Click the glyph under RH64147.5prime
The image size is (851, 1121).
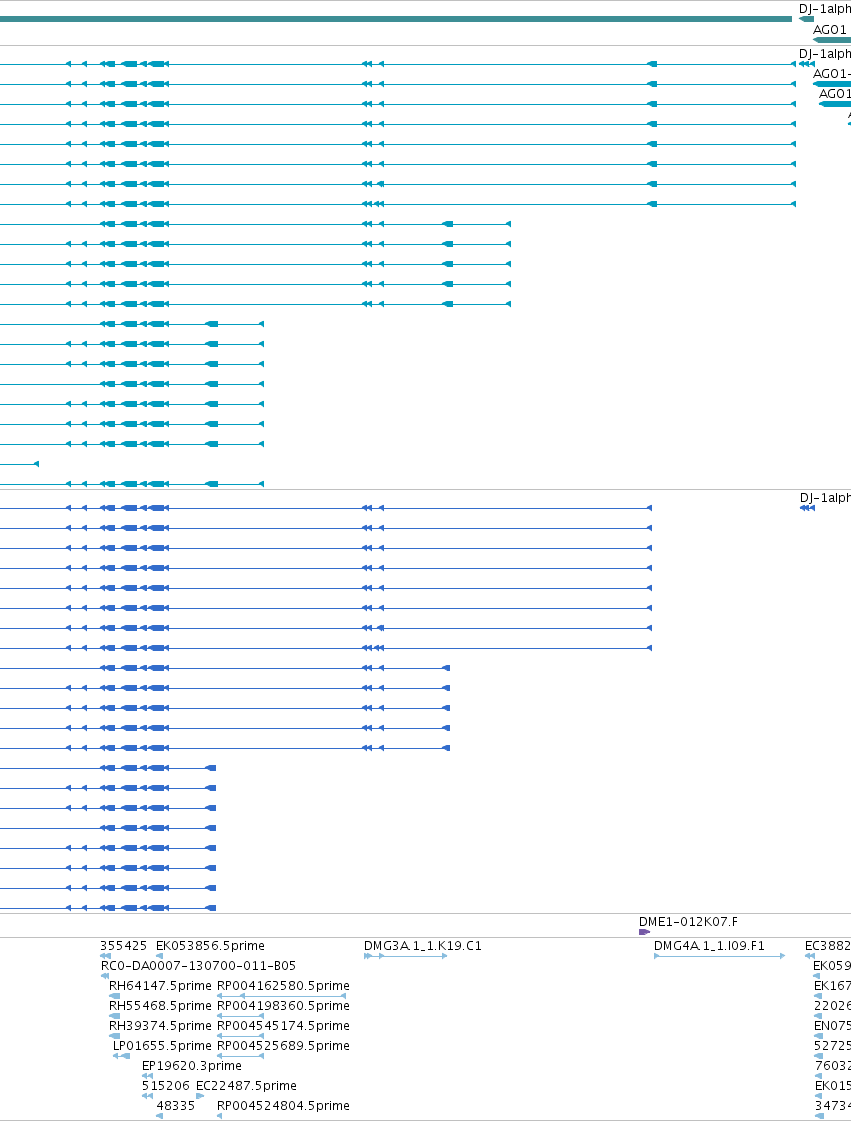tap(114, 996)
